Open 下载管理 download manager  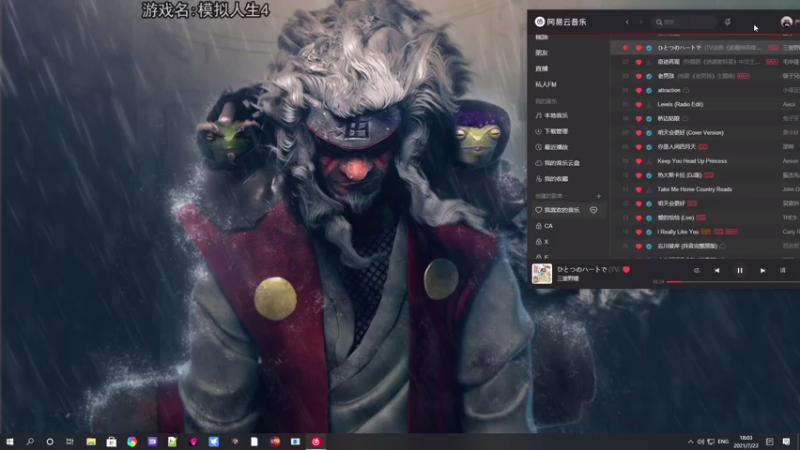point(552,131)
